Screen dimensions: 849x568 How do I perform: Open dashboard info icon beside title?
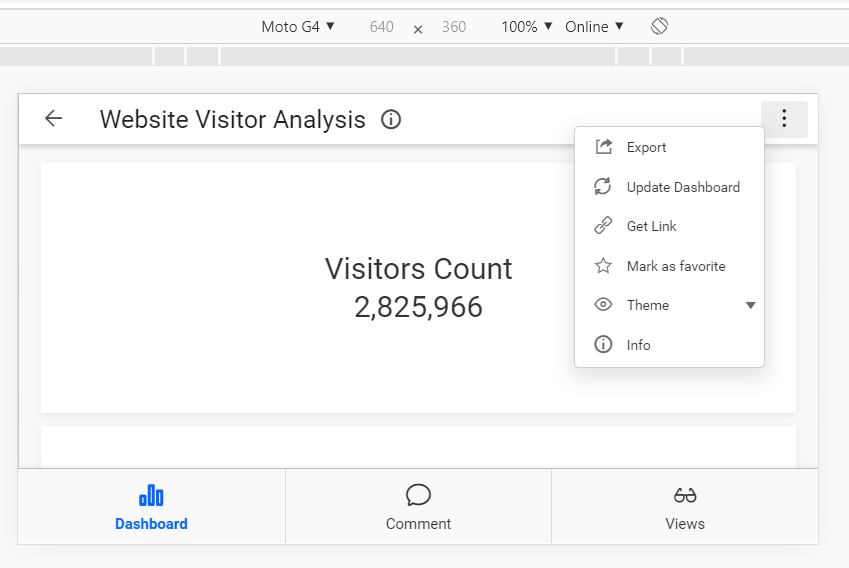(391, 119)
